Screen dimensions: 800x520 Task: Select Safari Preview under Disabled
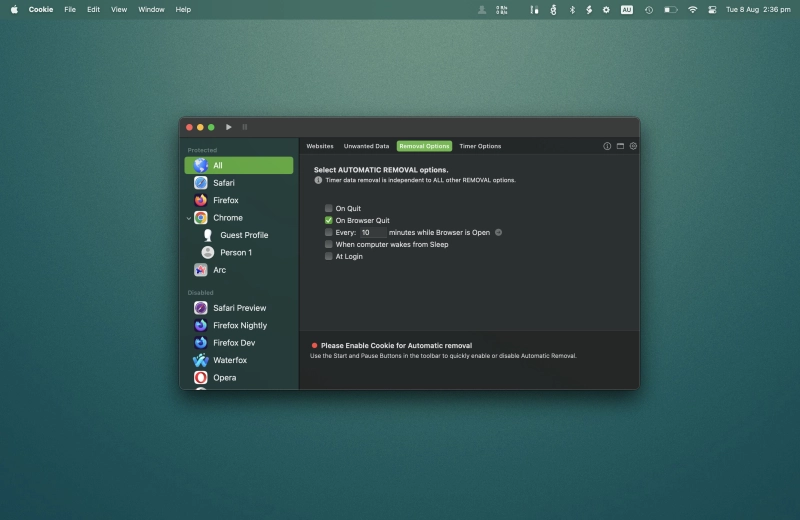239,308
